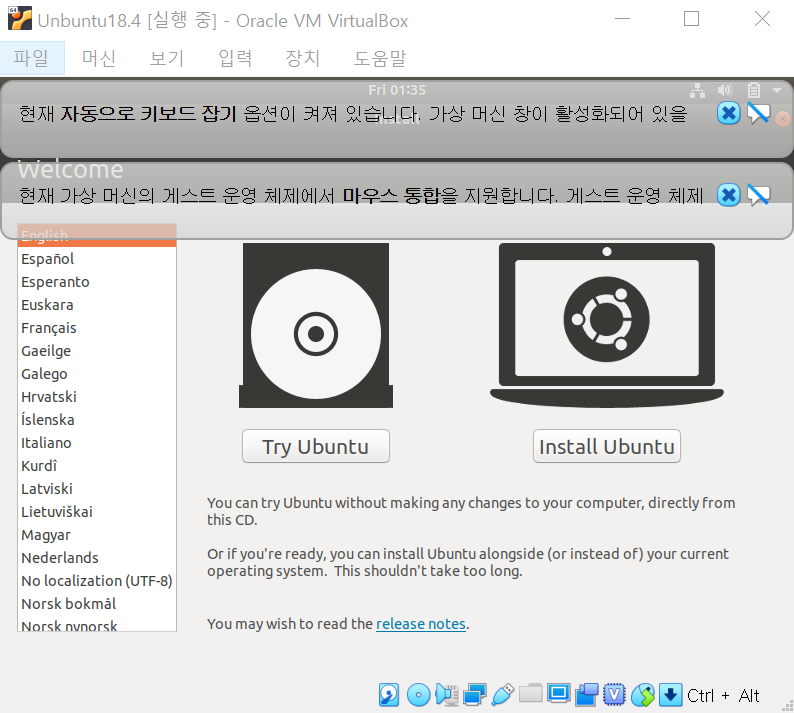Click the Install Ubuntu button

click(607, 446)
